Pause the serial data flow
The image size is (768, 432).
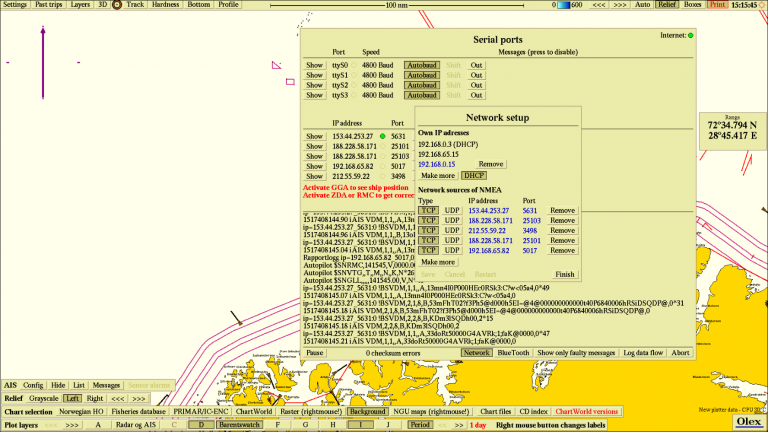[x=314, y=353]
